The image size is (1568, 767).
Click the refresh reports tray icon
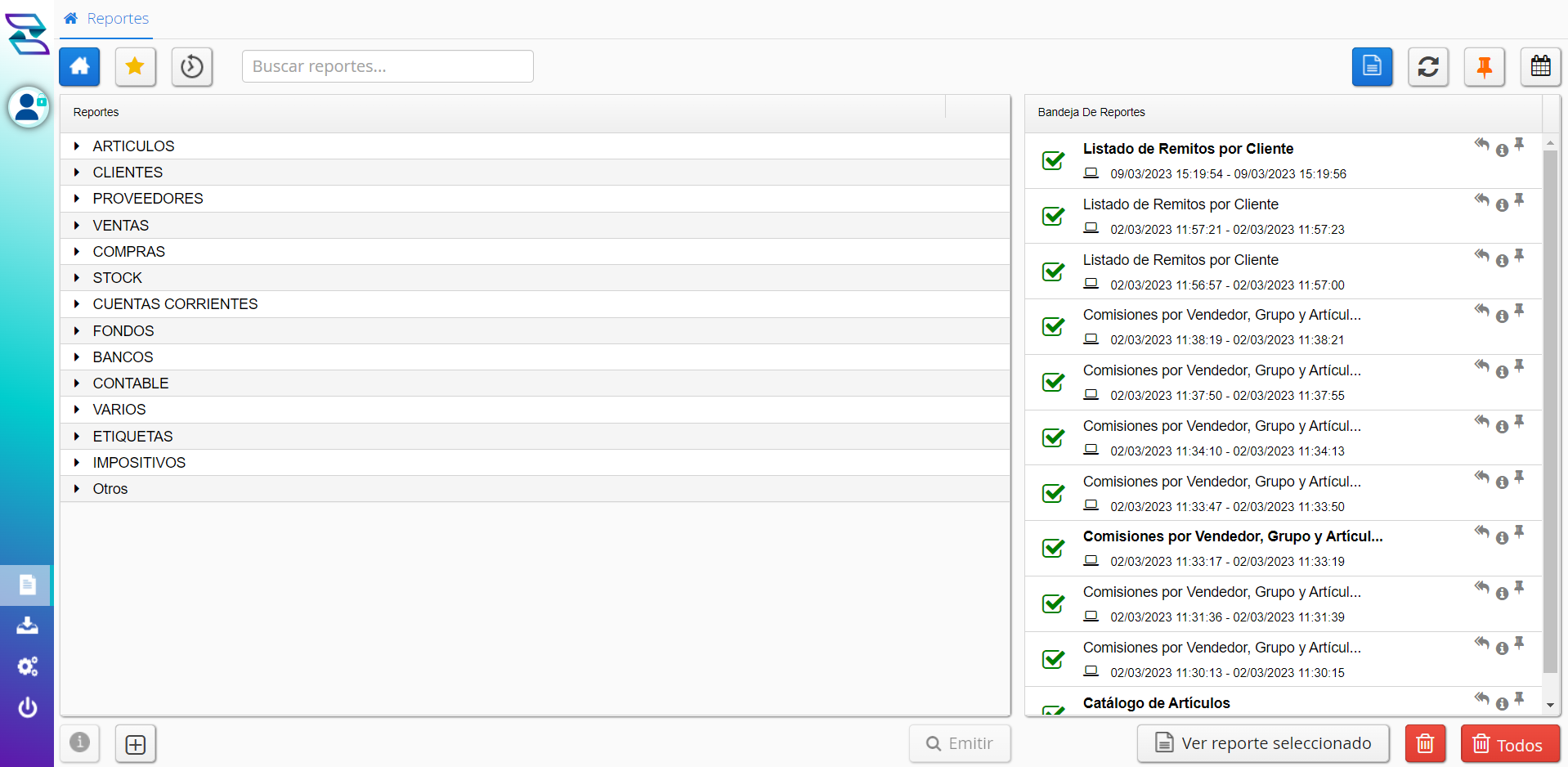pyautogui.click(x=1428, y=66)
